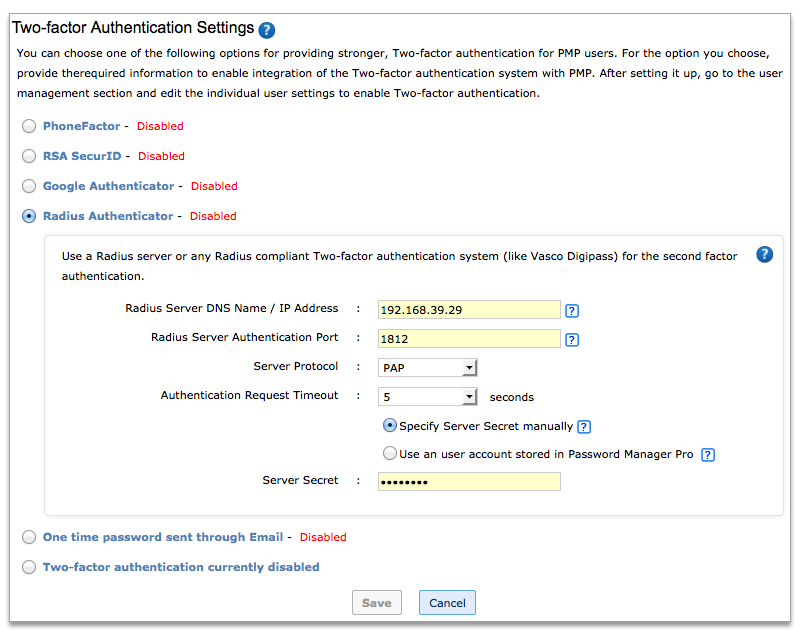
Task: Select the PhoneFactor radio button
Action: click(x=29, y=126)
